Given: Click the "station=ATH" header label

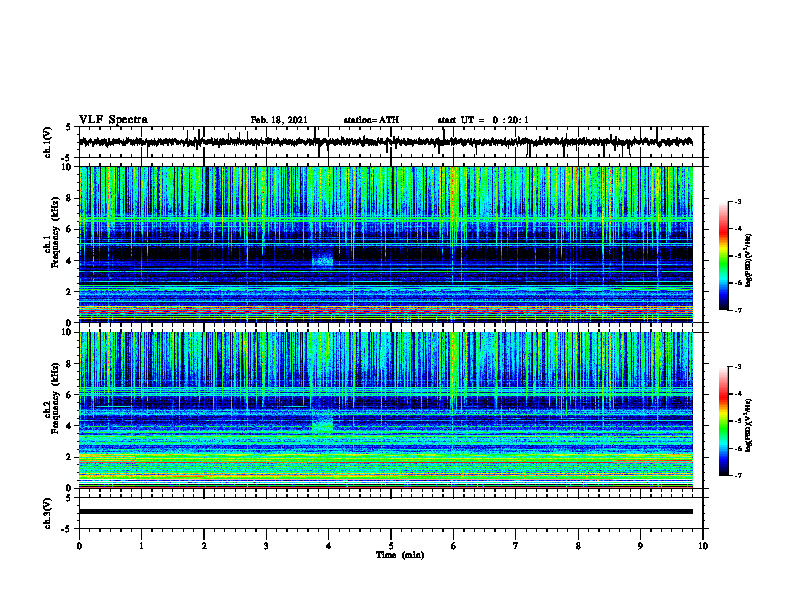Looking at the screenshot, I should coord(371,120).
